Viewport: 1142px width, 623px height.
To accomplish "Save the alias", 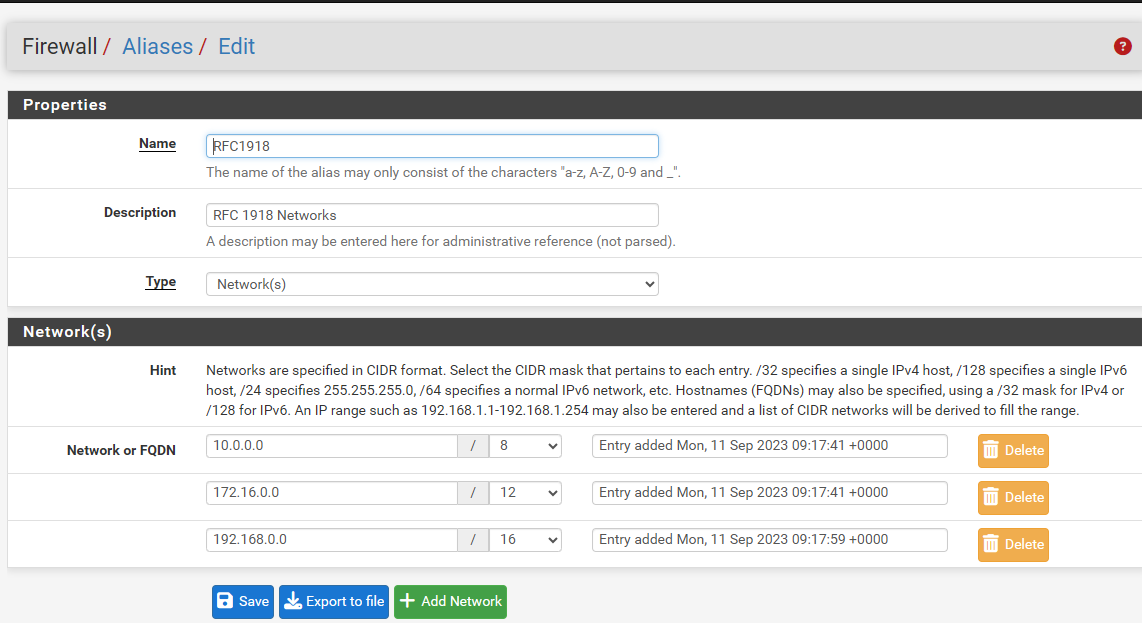I will 243,602.
